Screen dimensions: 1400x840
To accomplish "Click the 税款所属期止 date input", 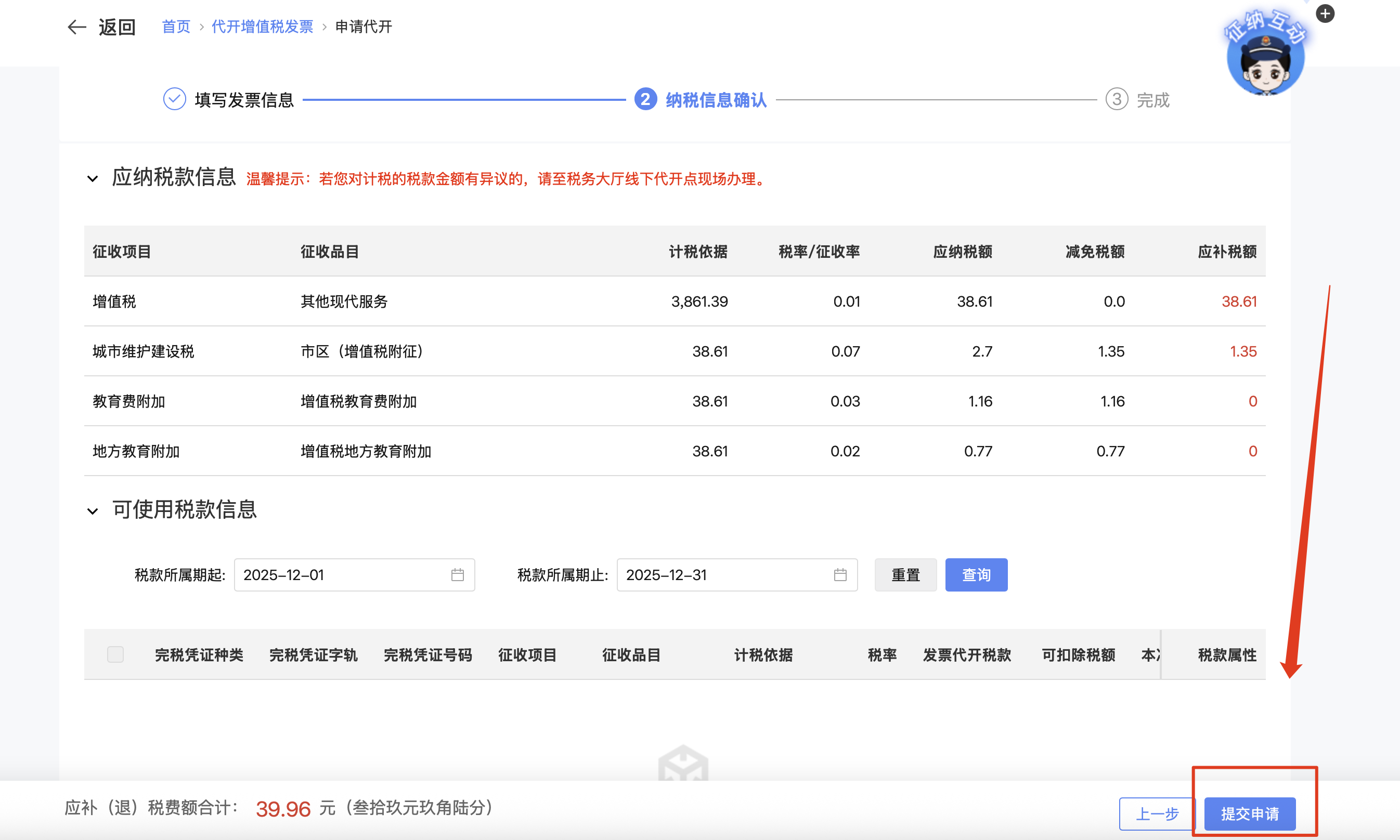I will click(x=722, y=575).
